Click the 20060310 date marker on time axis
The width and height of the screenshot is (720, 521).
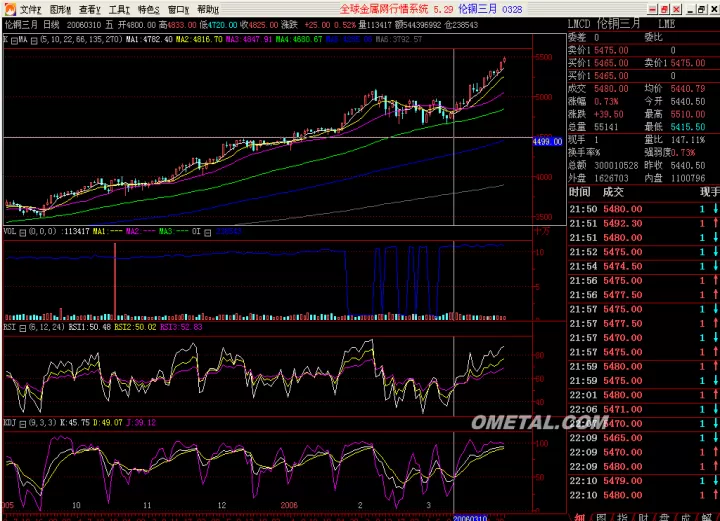470,518
